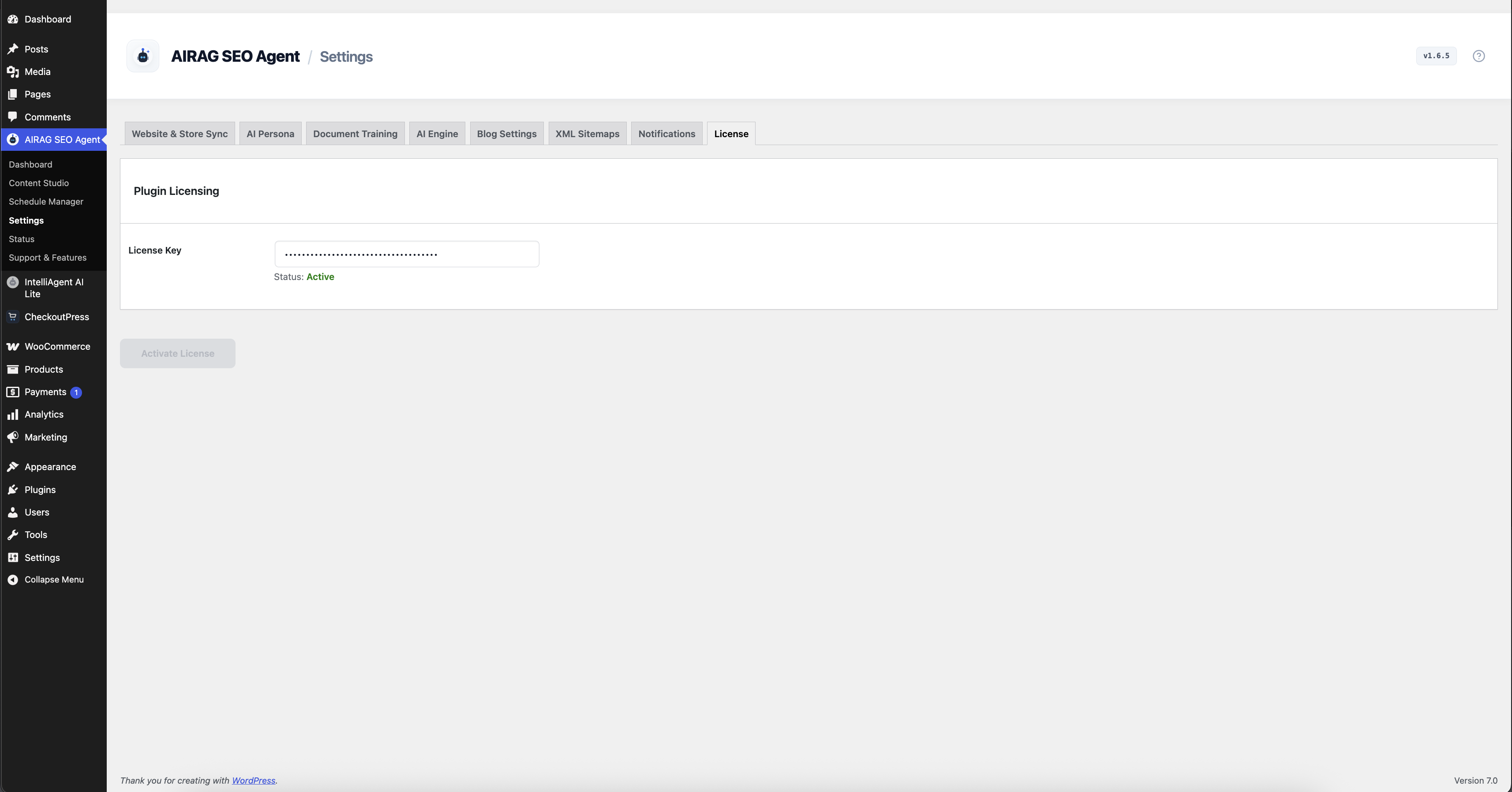The width and height of the screenshot is (1512, 792).
Task: Select the License tab
Action: point(731,134)
